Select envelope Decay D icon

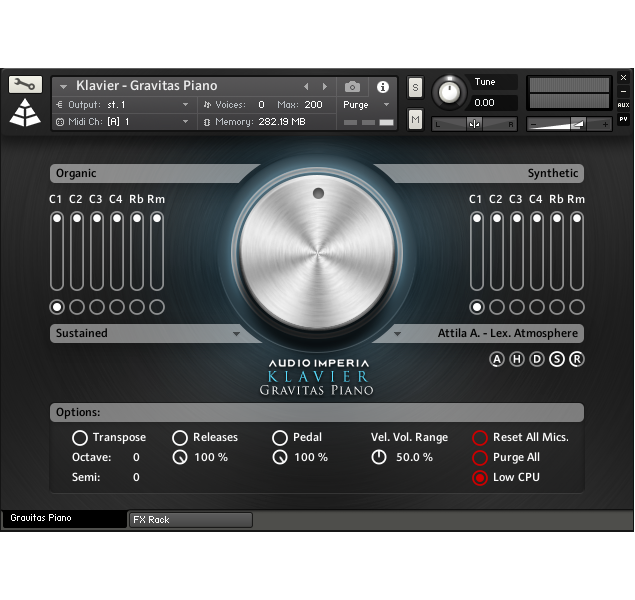[x=537, y=359]
